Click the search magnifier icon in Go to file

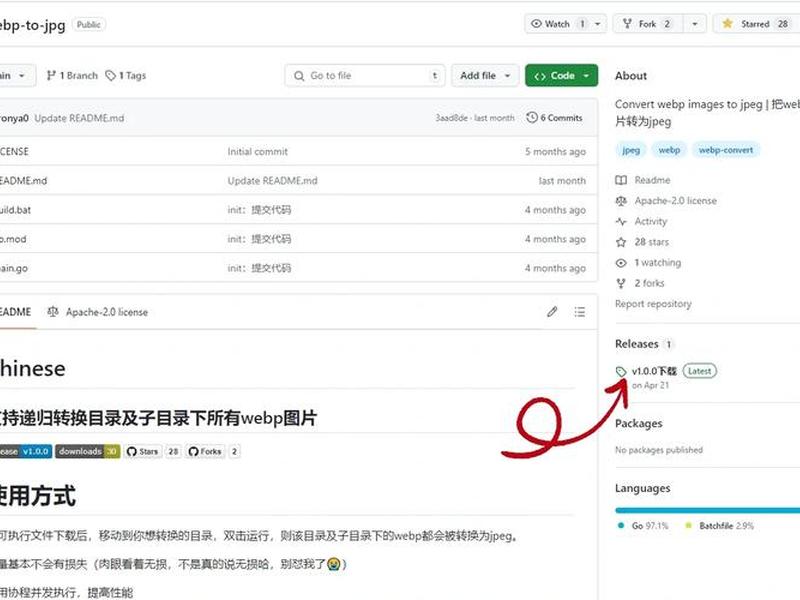[x=299, y=76]
